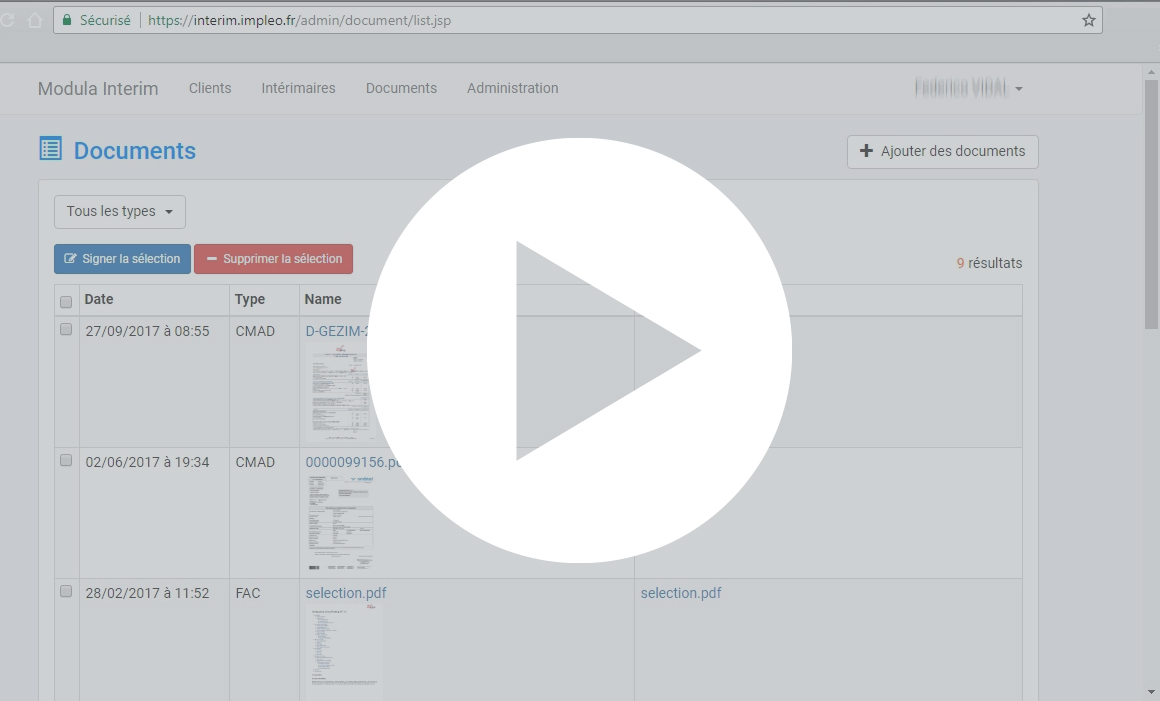This screenshot has height=701, width=1160.
Task: Click the Sécurisé label in the address bar
Action: coord(105,21)
